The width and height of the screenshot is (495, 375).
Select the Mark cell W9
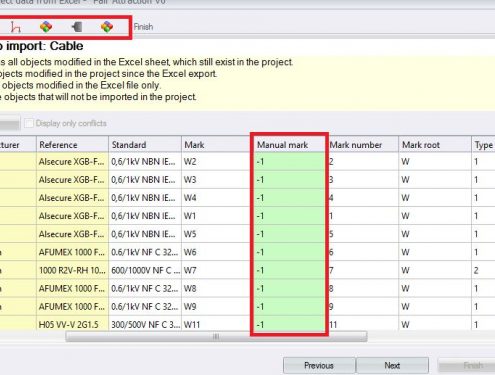217,306
